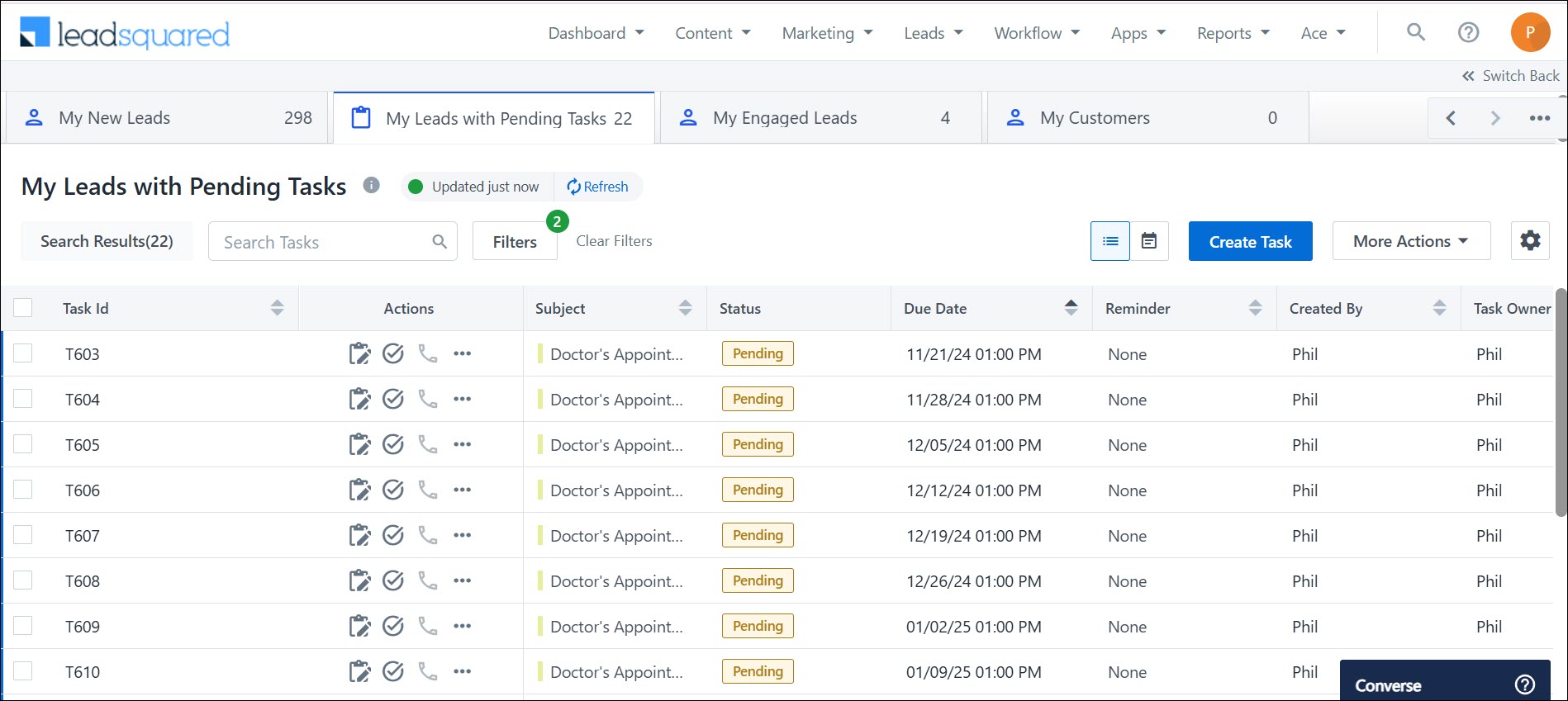This screenshot has height=701, width=1568.
Task: Open the Filters button
Action: (x=515, y=241)
